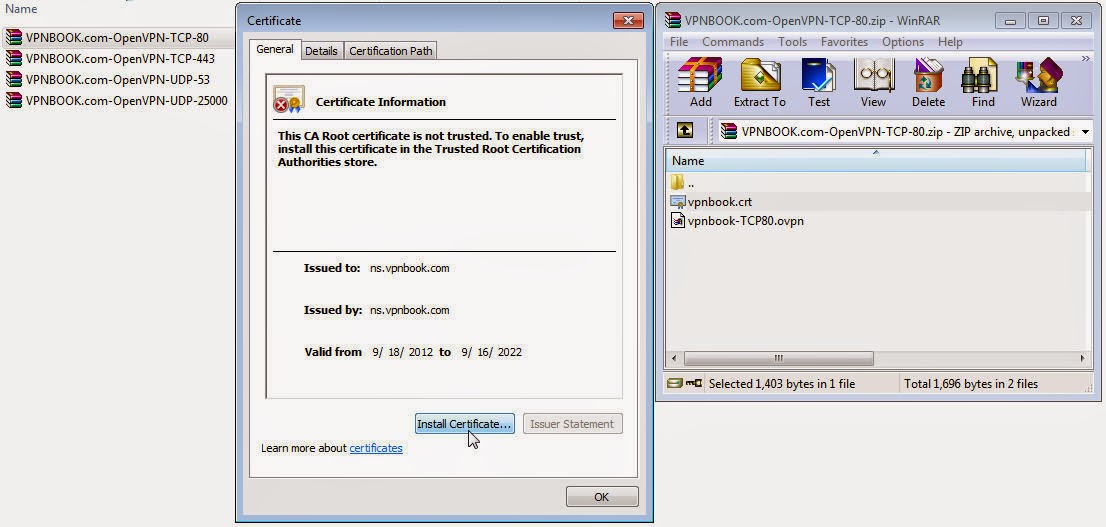Click the Test icon in WinRAR

[x=818, y=75]
